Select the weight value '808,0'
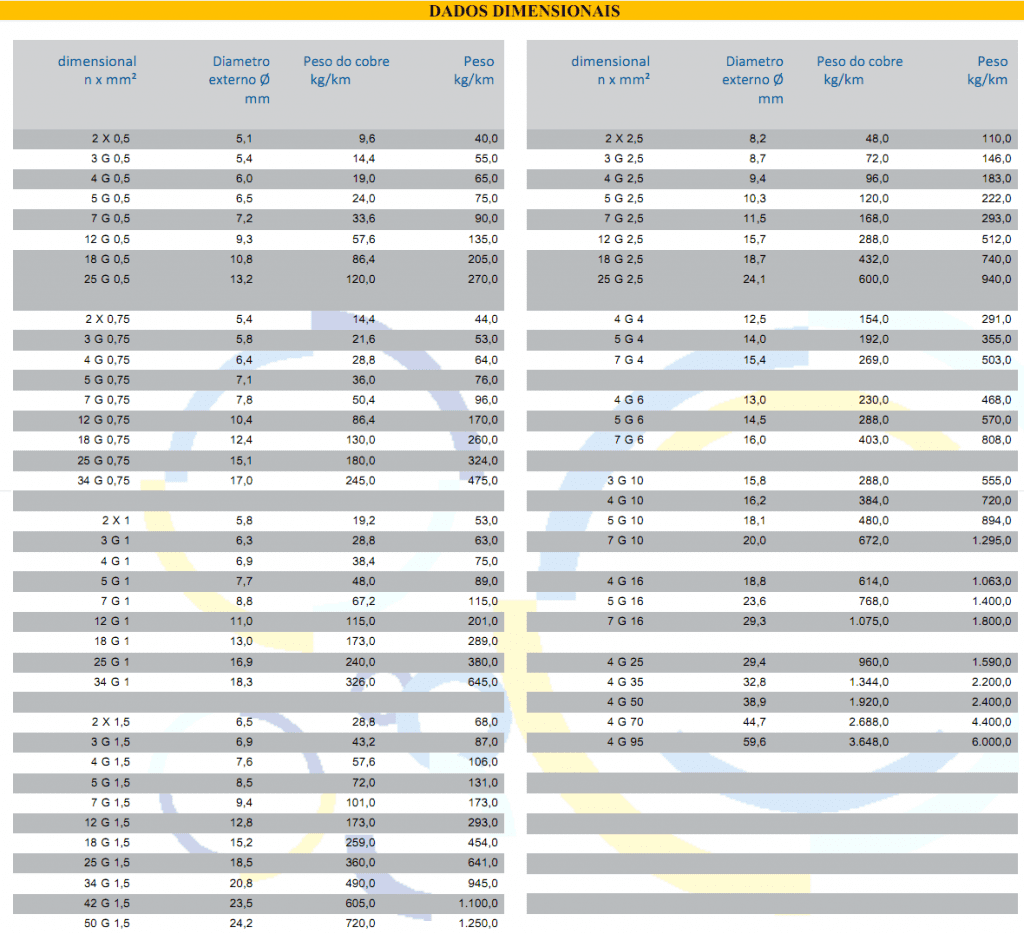Screen dimensions: 1024x934 [x=996, y=440]
